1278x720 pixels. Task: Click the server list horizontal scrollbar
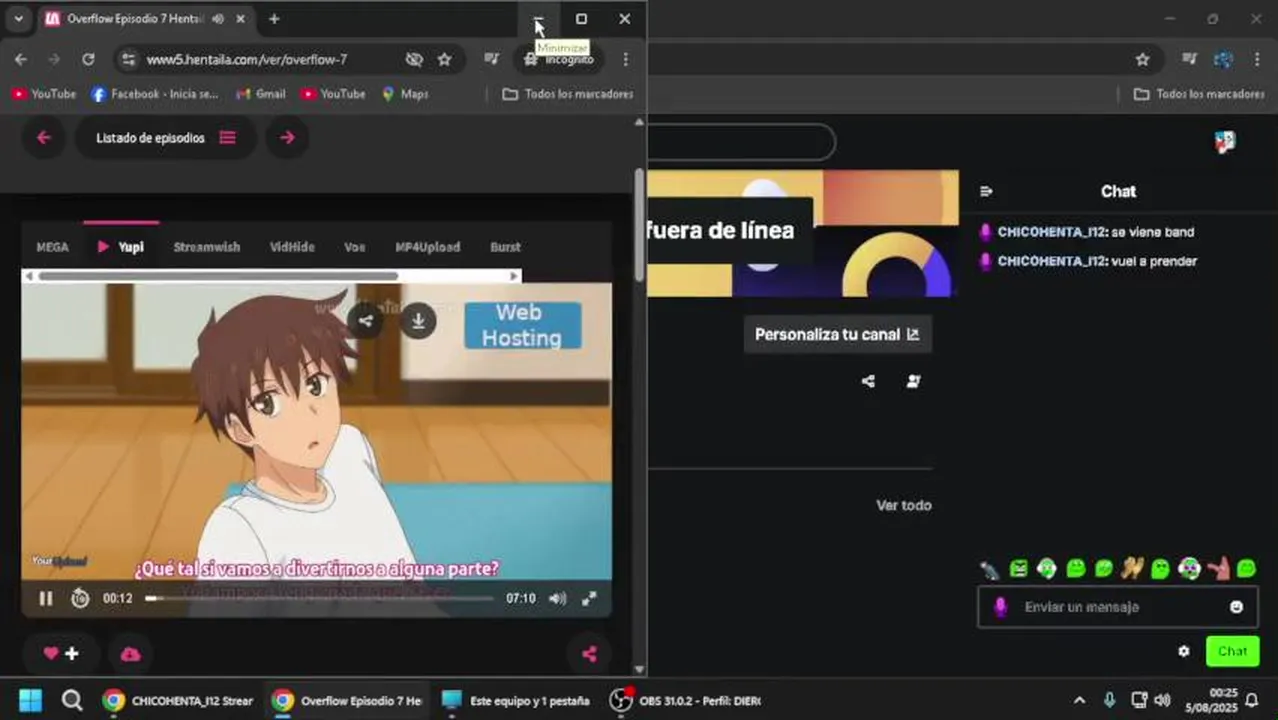pyautogui.click(x=218, y=276)
